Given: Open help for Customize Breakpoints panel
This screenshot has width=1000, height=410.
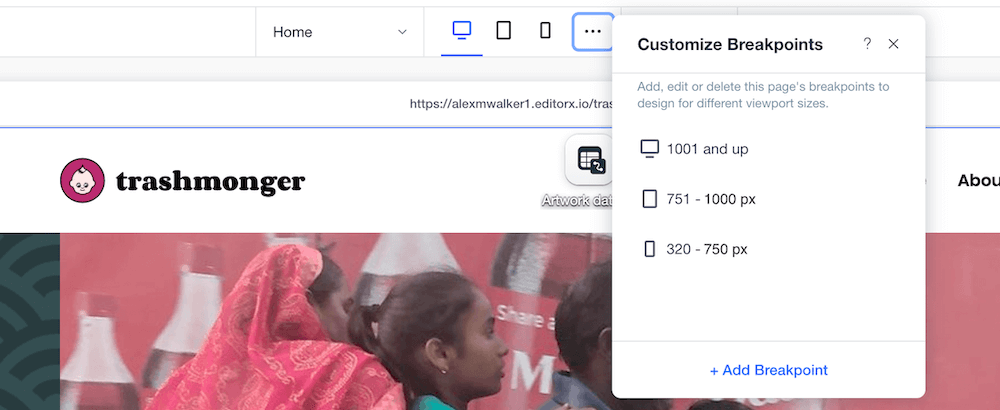Looking at the screenshot, I should 867,43.
